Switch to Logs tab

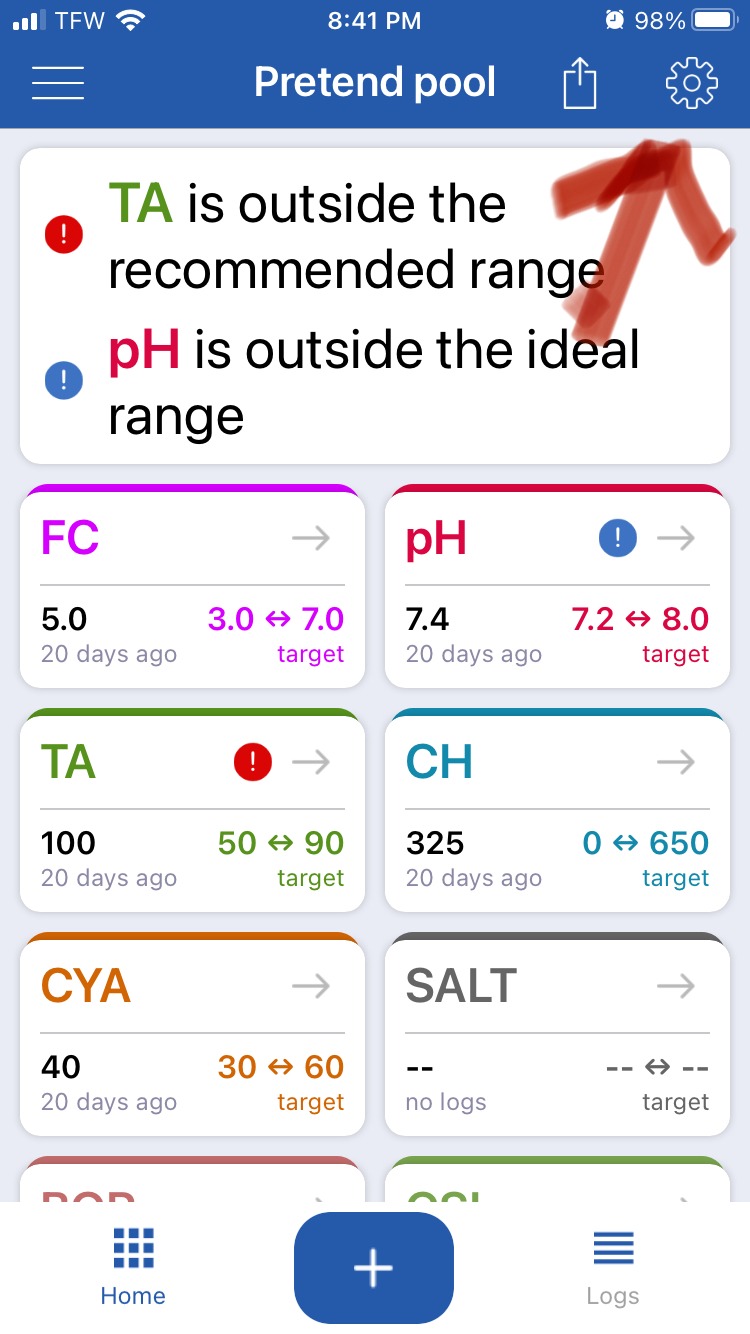[x=613, y=1268]
